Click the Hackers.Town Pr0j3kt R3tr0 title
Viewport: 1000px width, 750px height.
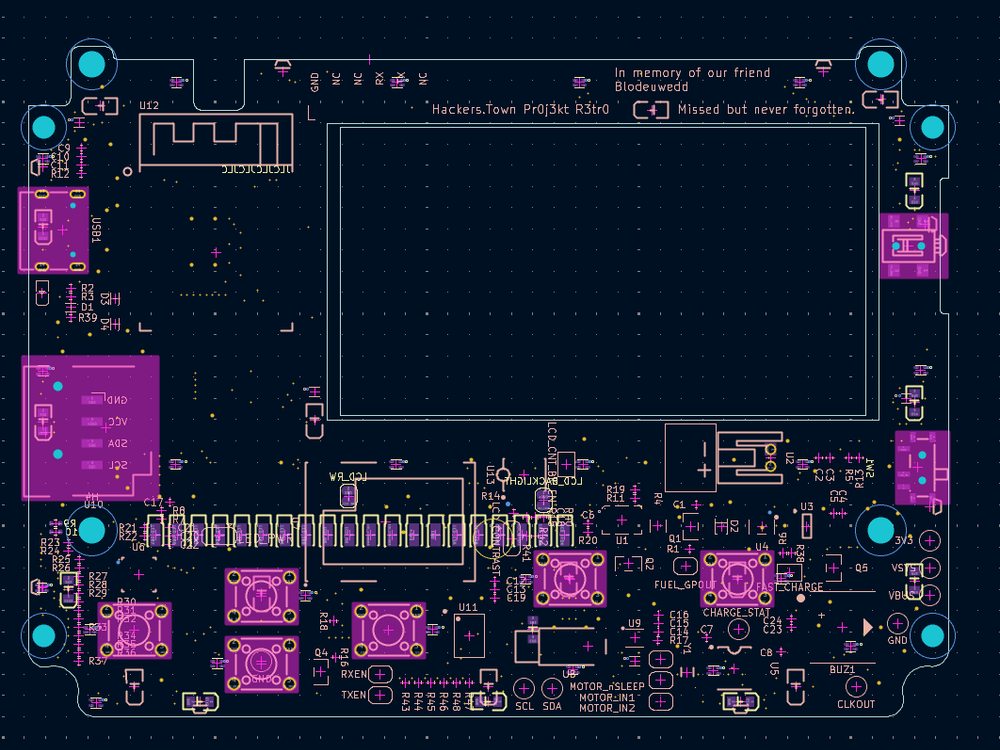point(522,109)
